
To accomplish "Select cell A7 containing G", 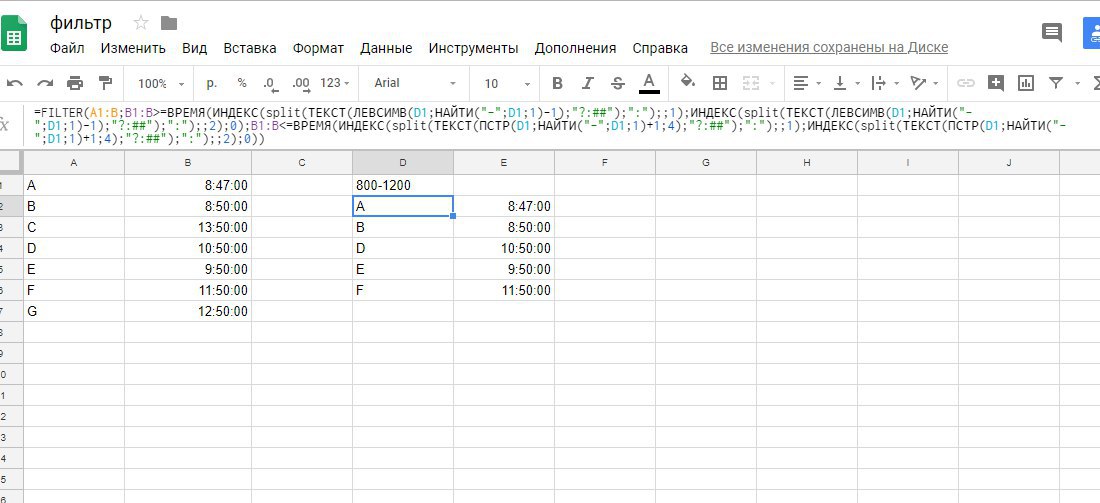I will [74, 311].
